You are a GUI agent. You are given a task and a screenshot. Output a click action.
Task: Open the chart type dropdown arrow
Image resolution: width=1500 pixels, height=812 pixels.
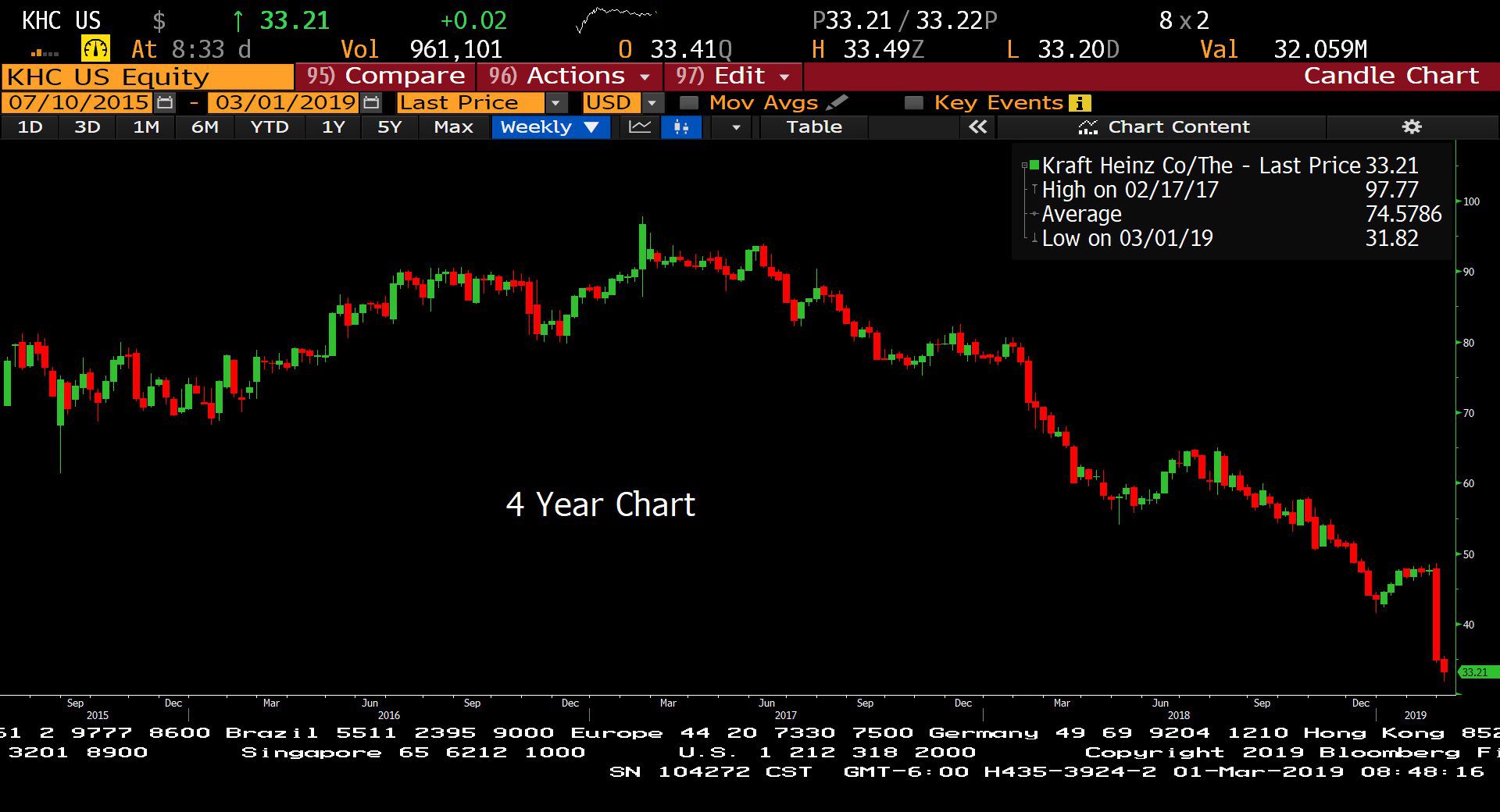pyautogui.click(x=735, y=127)
